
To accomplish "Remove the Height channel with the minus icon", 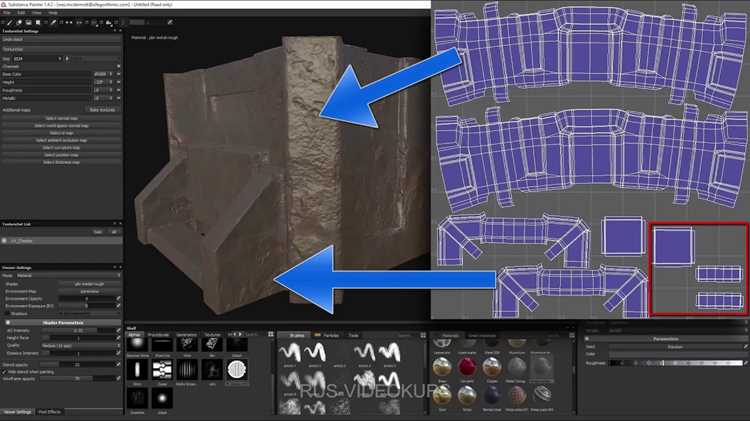I will coord(119,82).
